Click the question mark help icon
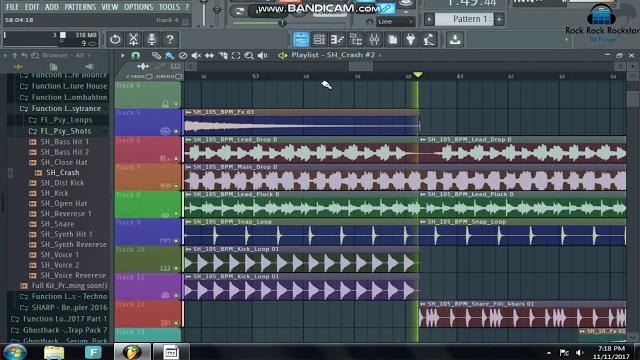Image resolution: width=640 pixels, height=360 pixels. (170, 40)
